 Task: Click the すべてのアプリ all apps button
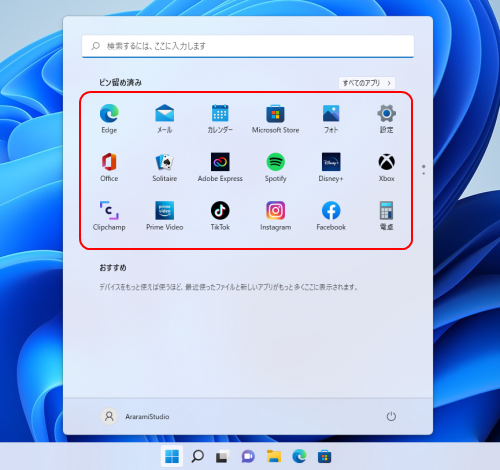[x=367, y=83]
